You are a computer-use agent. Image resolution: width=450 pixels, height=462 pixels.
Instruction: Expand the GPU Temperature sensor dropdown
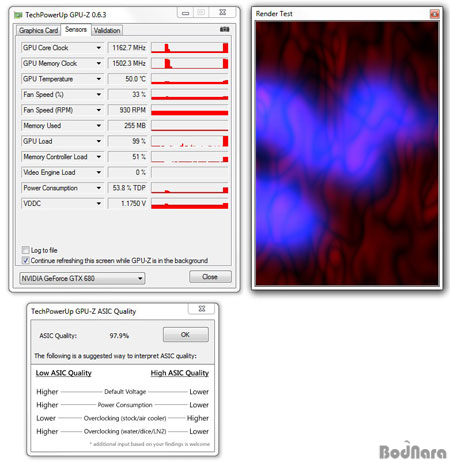(99, 79)
